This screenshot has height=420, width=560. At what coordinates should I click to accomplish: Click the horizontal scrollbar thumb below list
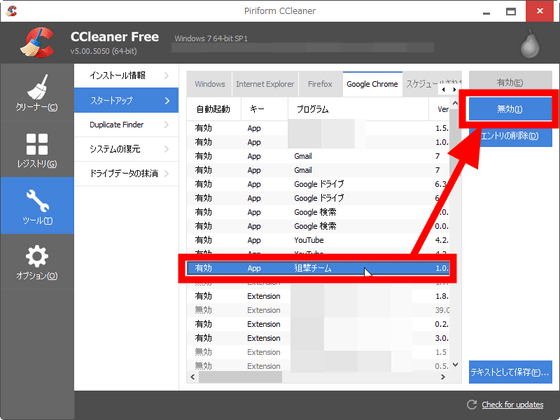coord(240,377)
